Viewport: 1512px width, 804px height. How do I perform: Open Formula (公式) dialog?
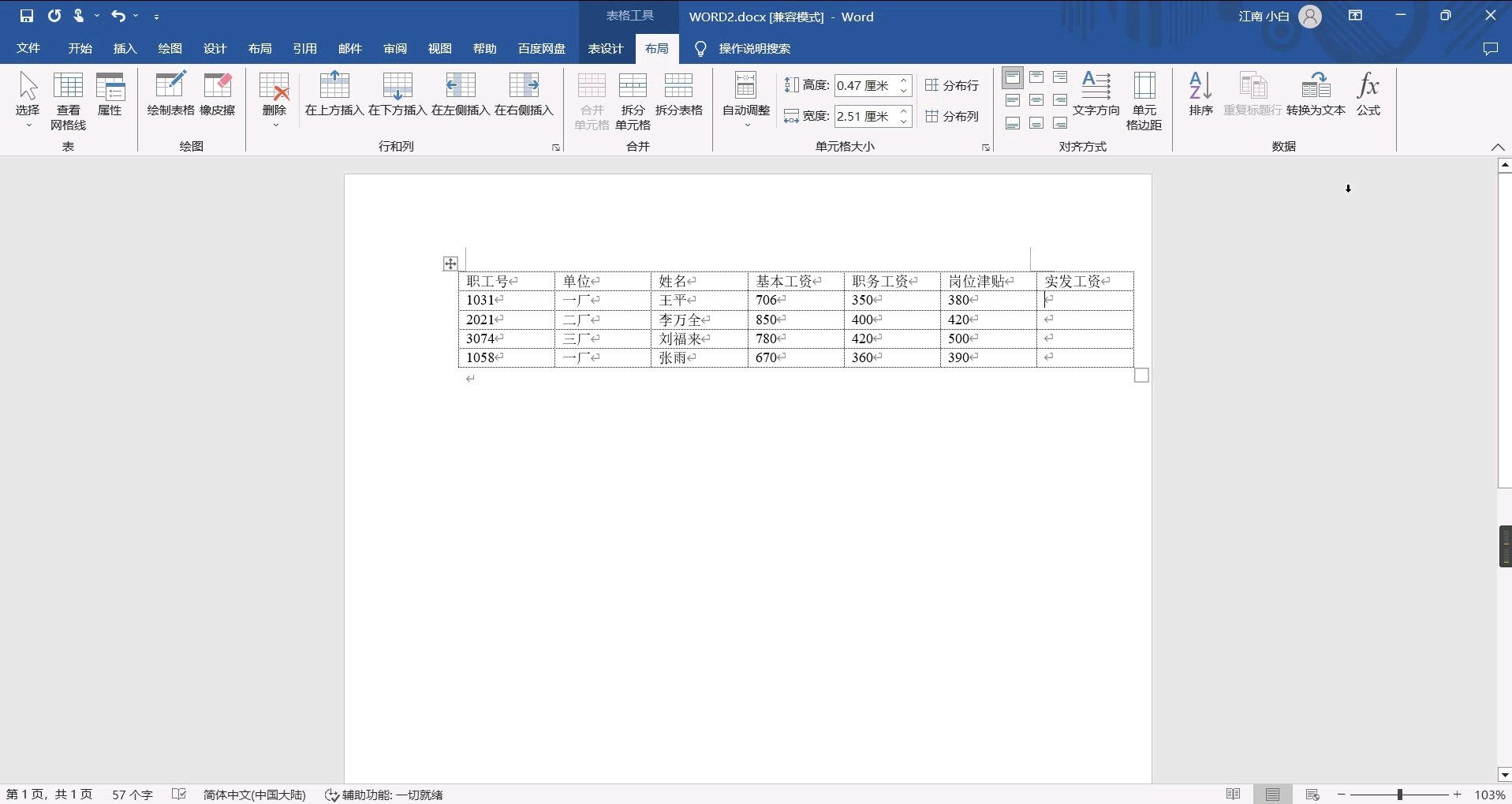(x=1368, y=95)
